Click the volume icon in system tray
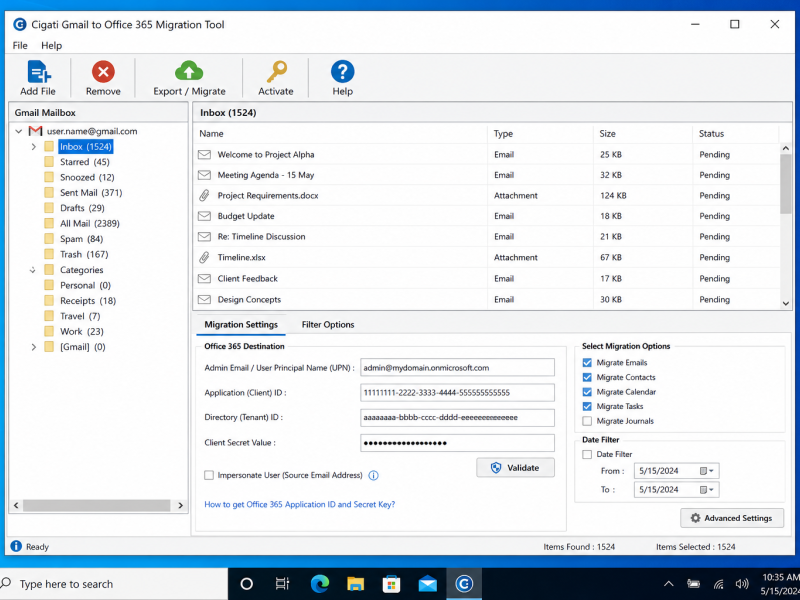This screenshot has width=800, height=600. click(x=742, y=584)
